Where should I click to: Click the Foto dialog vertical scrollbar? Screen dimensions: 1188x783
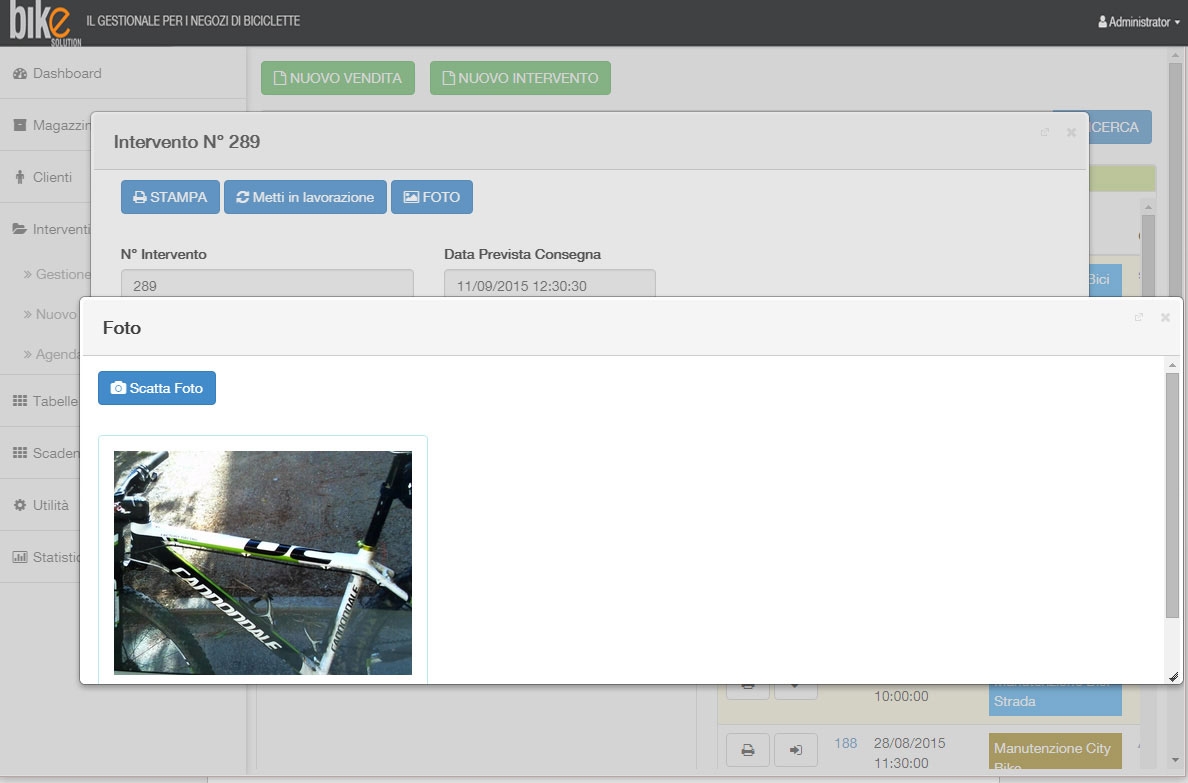1172,493
